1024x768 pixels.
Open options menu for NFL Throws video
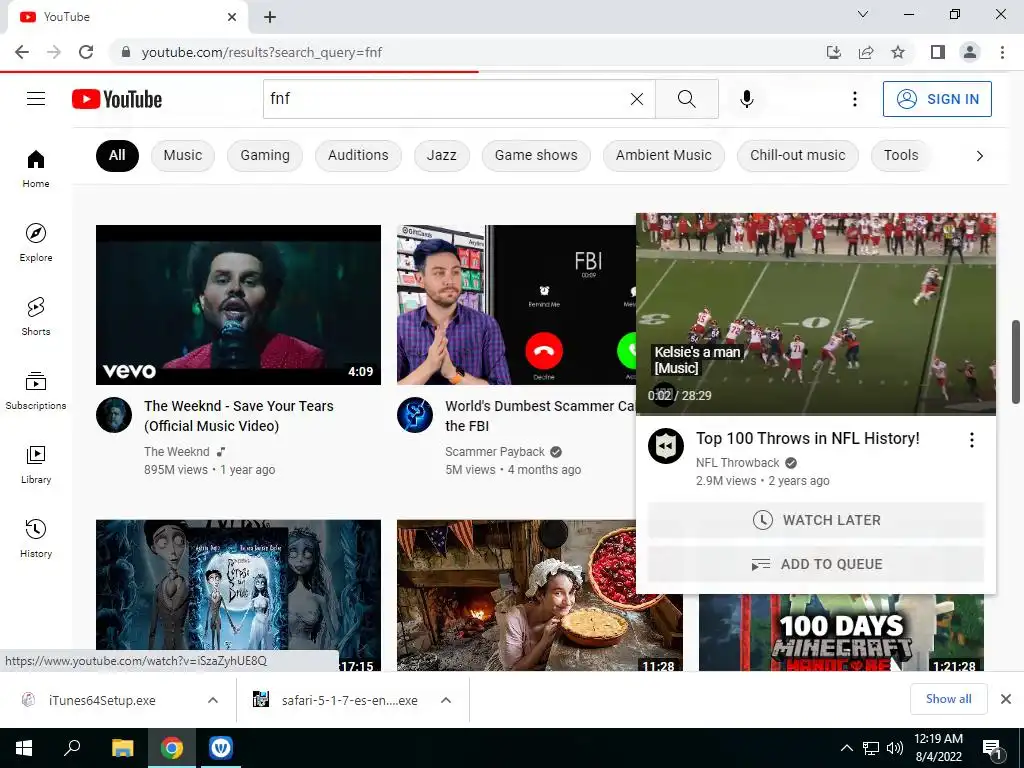(x=972, y=440)
